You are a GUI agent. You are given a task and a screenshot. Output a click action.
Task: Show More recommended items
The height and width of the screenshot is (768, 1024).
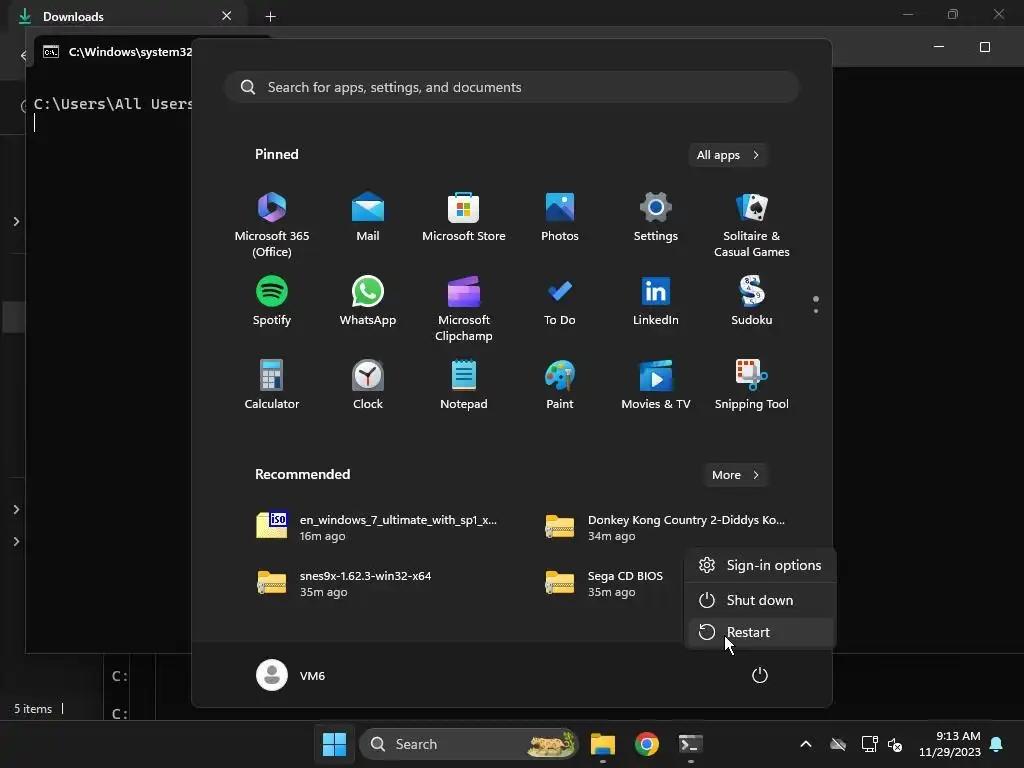tap(735, 475)
